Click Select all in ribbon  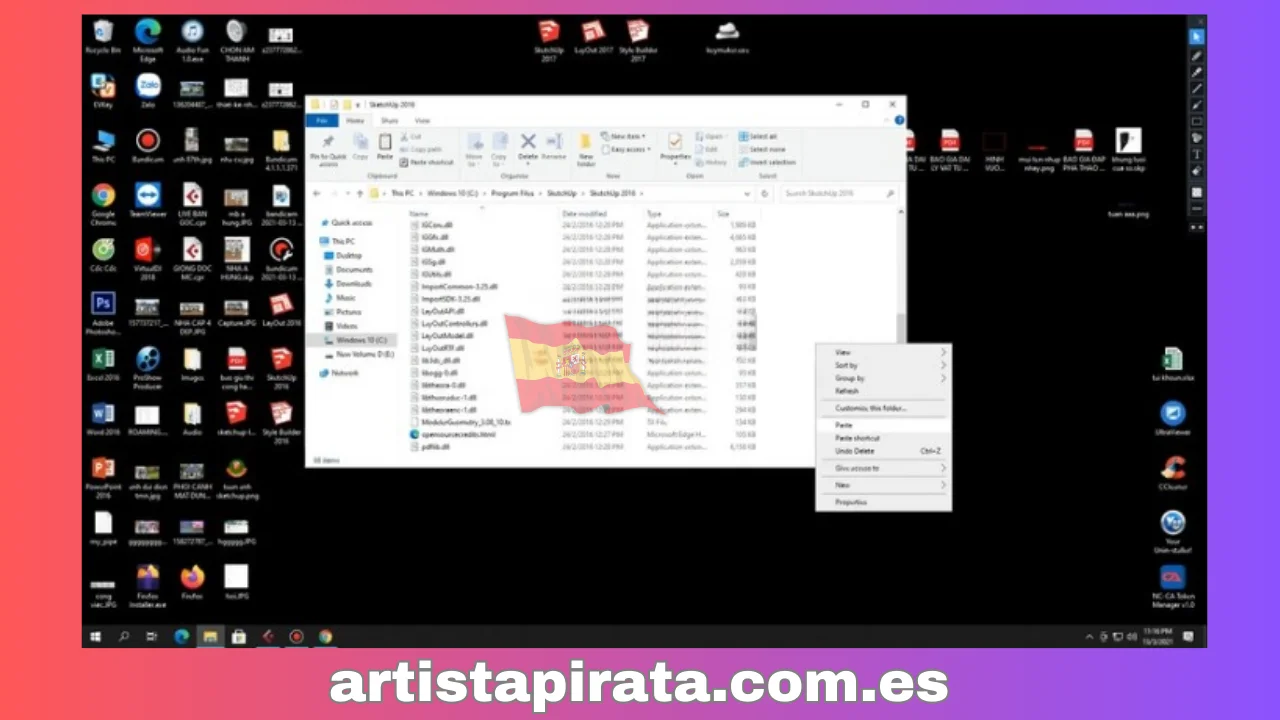(757, 136)
